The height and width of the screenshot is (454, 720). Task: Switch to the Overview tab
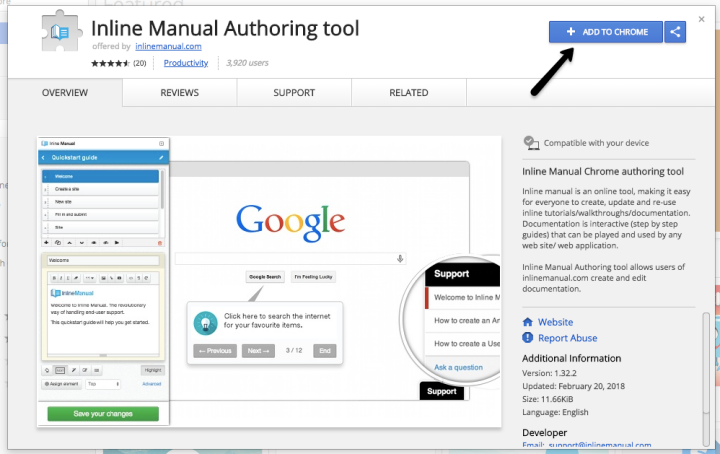pos(65,93)
